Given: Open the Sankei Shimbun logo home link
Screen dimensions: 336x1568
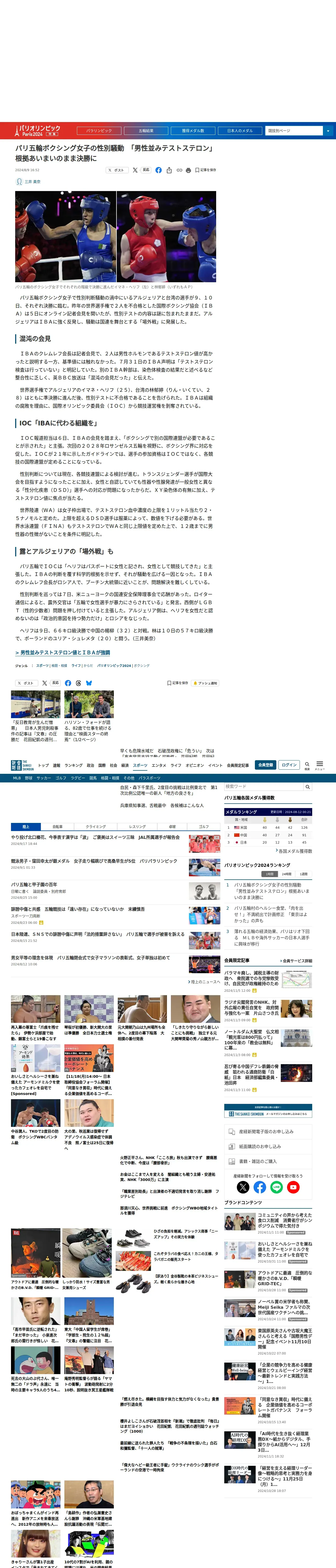Looking at the screenshot, I should (x=23, y=765).
